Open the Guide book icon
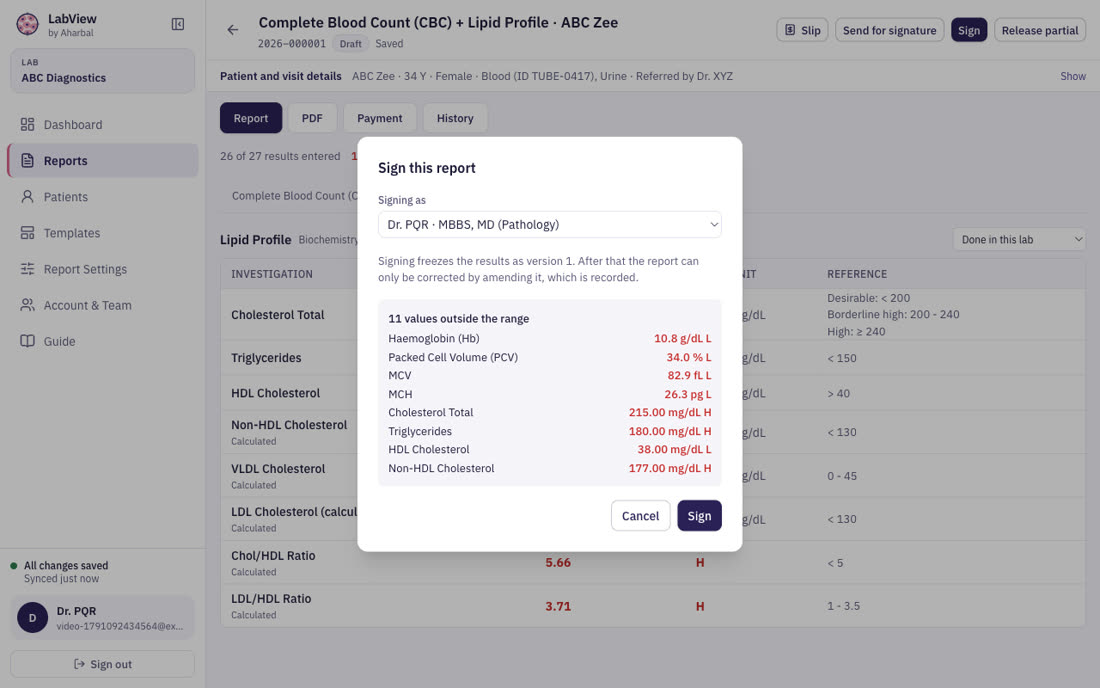 click(x=27, y=341)
